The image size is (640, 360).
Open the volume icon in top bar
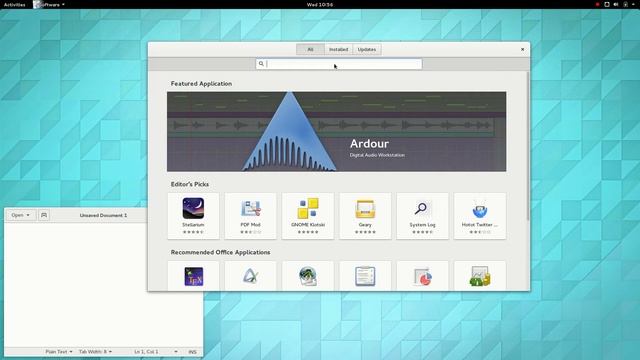point(616,4)
